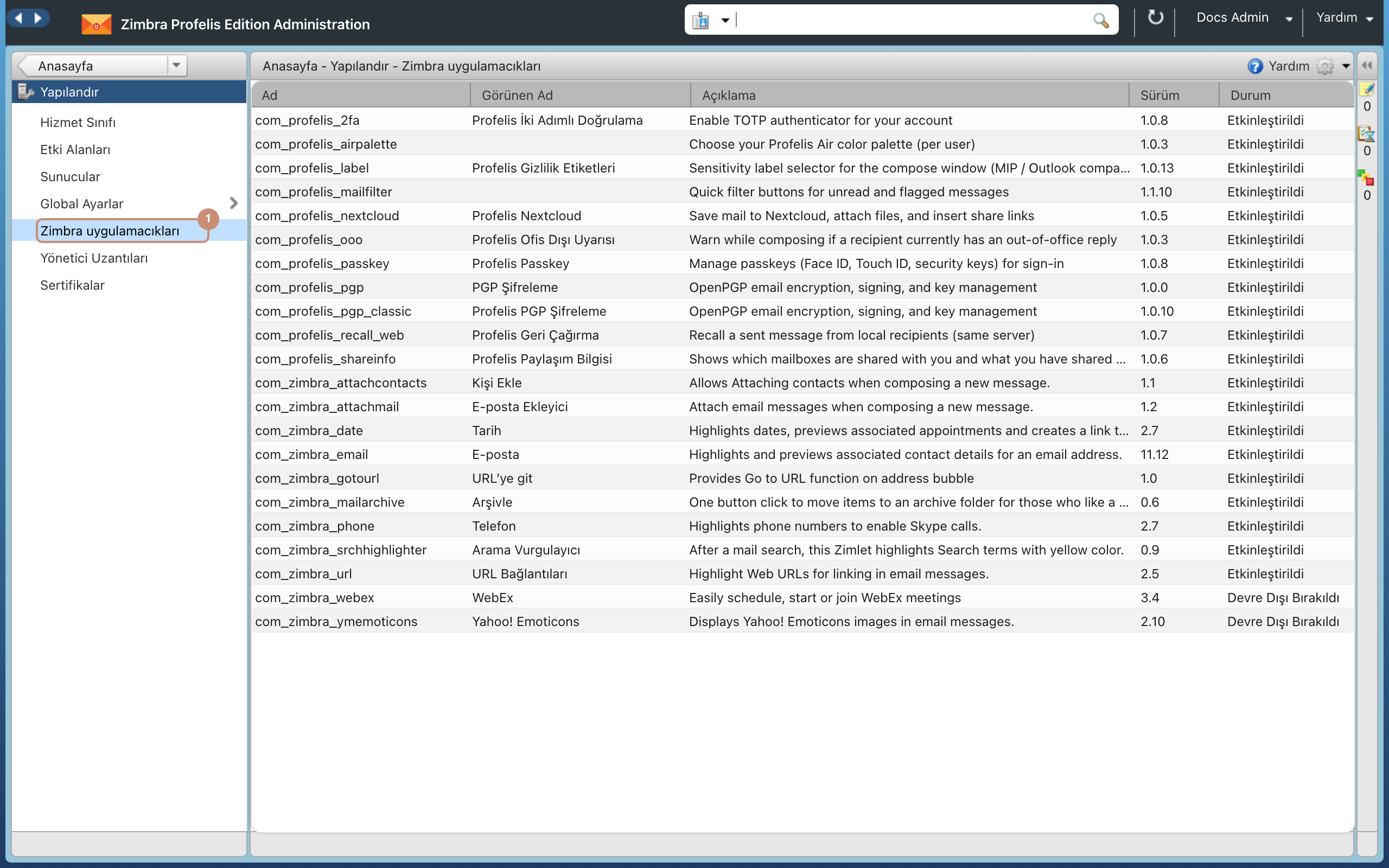Screen dimensions: 1389x868
Task: Select the com_zimbra_srchhighlighter row
Action: [x=802, y=550]
